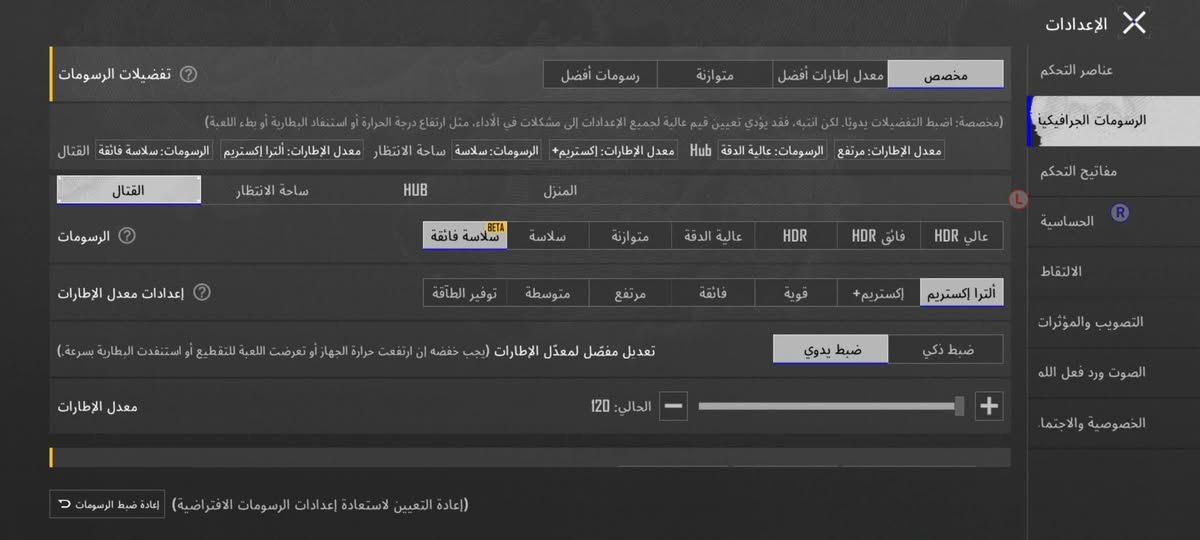Click the الحالي: 120 frame rate value
The height and width of the screenshot is (540, 1200).
click(621, 407)
